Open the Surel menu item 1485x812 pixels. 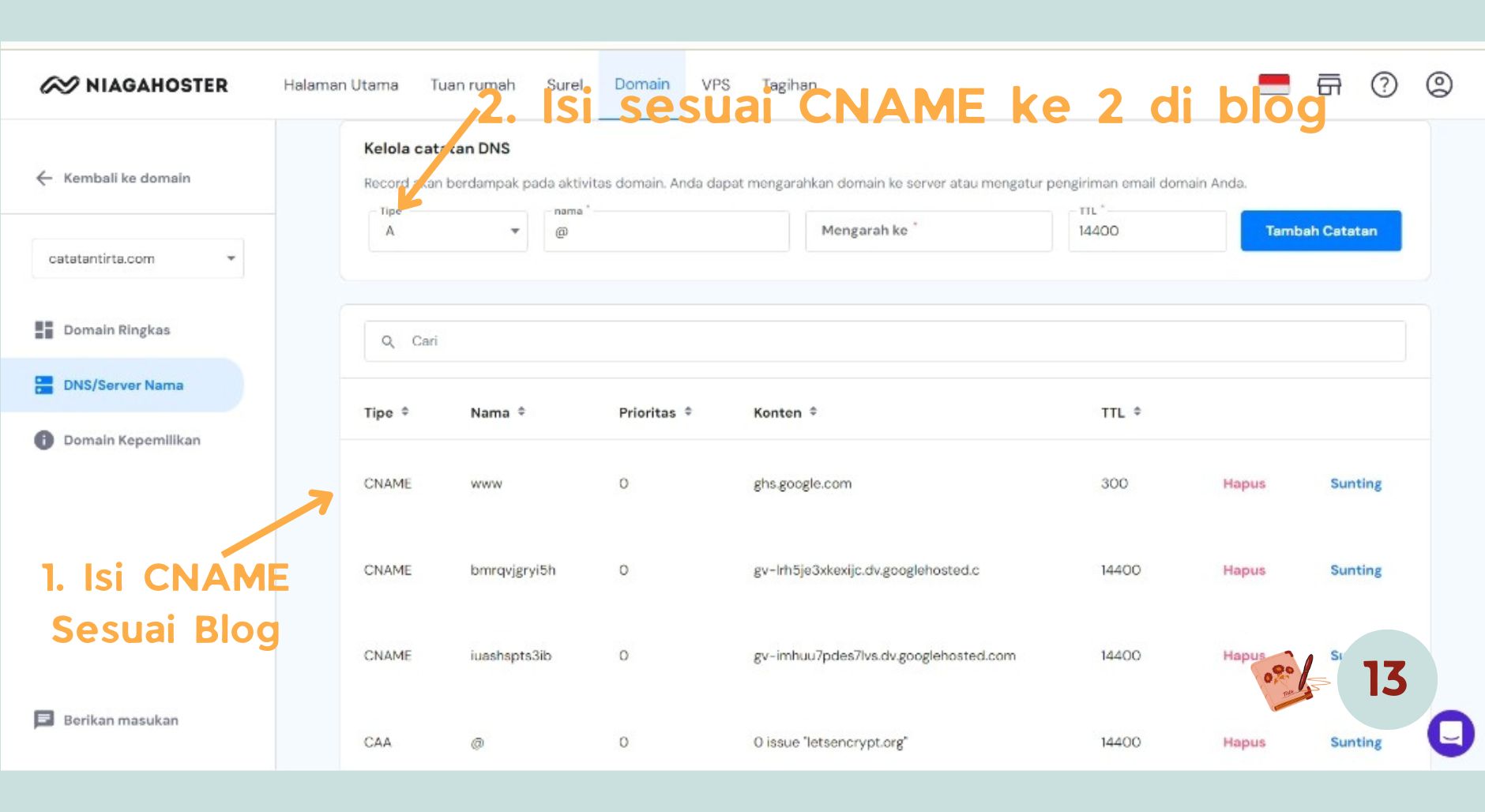click(565, 85)
